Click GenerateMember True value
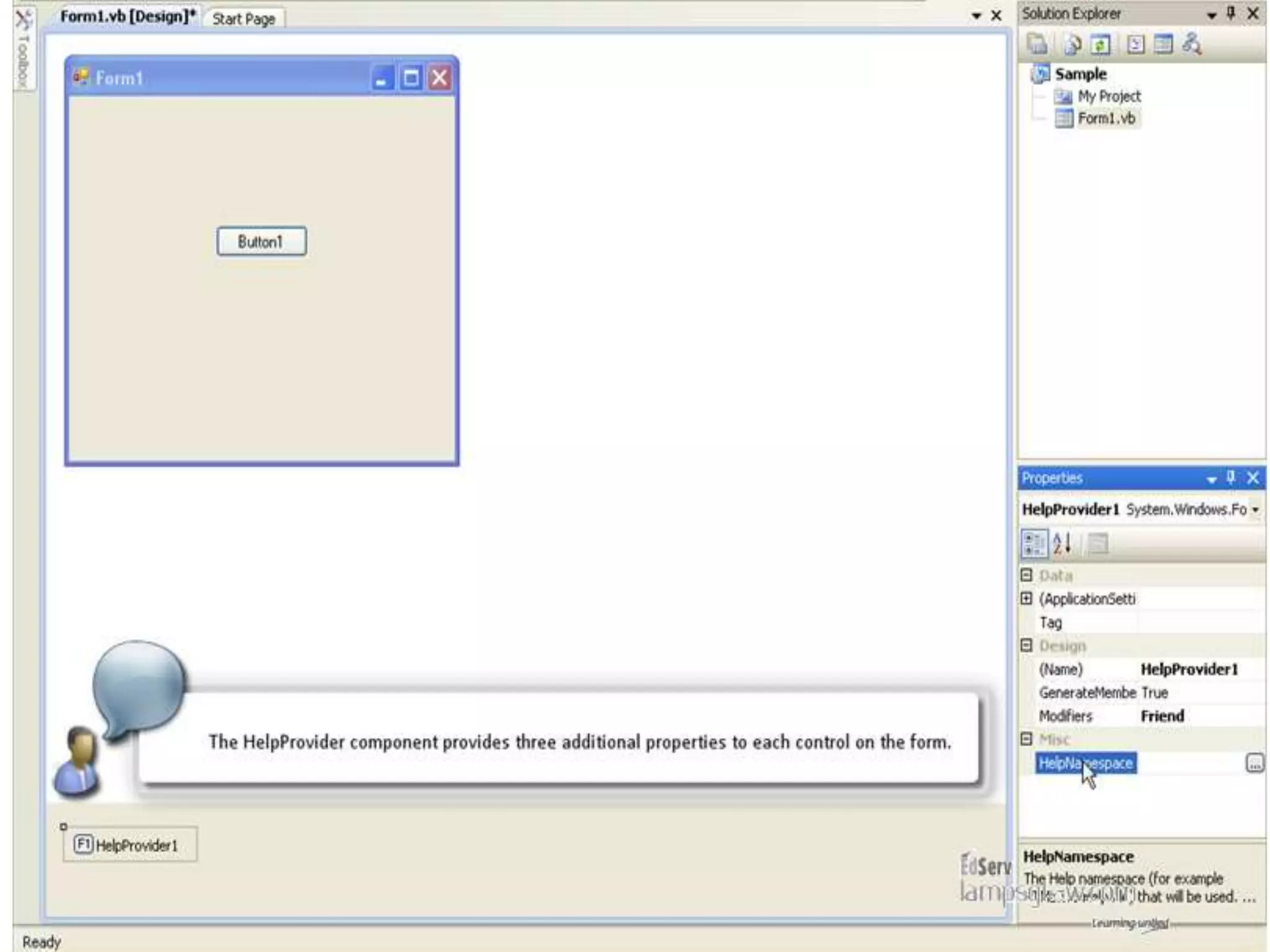This screenshot has width=1270, height=952. tap(1201, 693)
